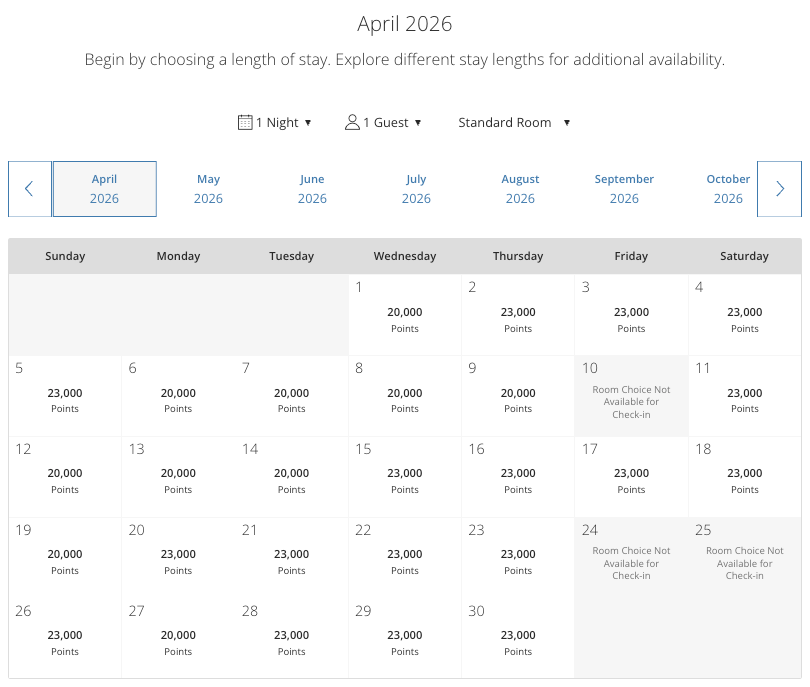Click the unavailable April 10 cell

(x=631, y=395)
